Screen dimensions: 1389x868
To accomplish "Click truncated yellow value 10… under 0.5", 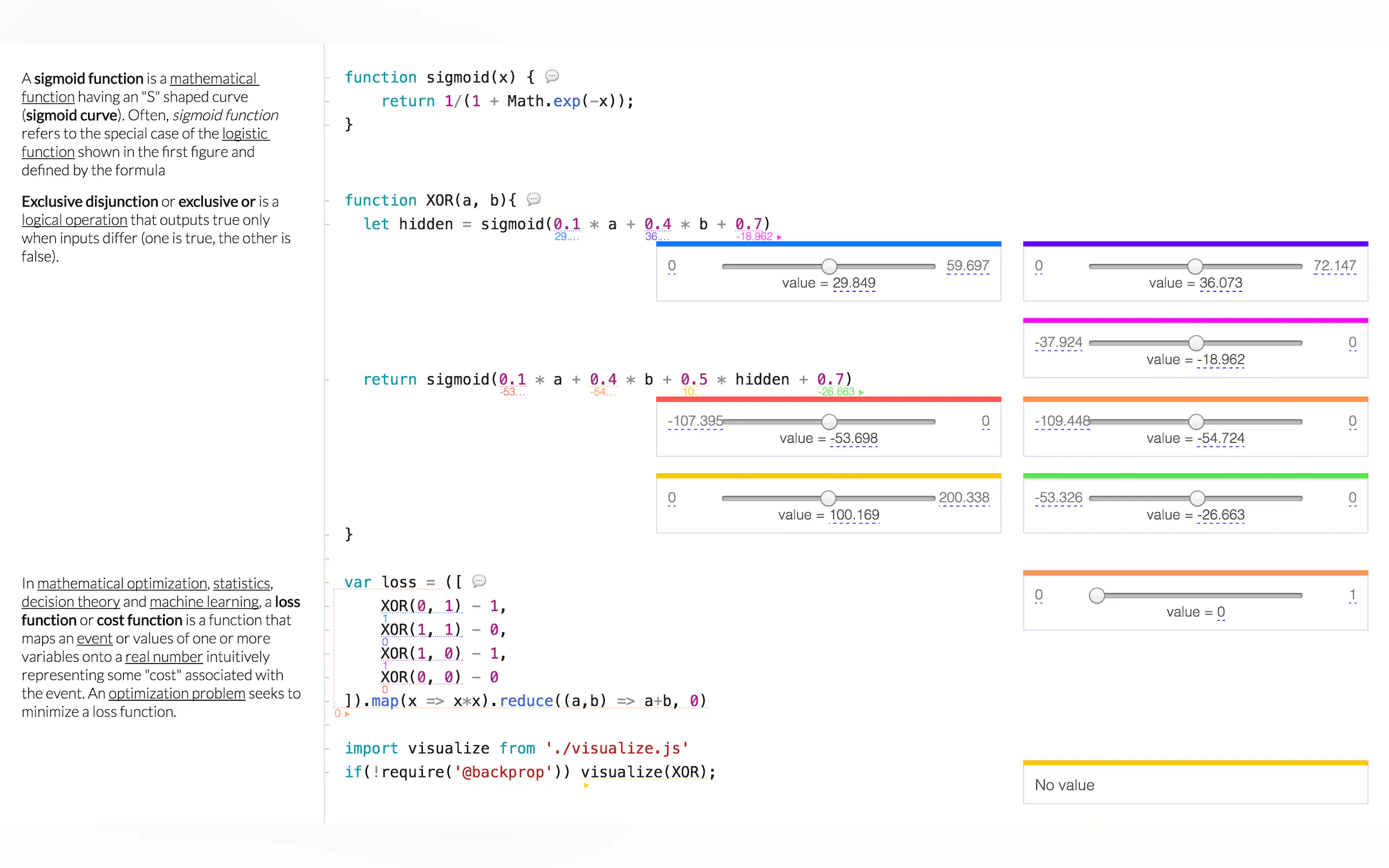I will (x=693, y=392).
